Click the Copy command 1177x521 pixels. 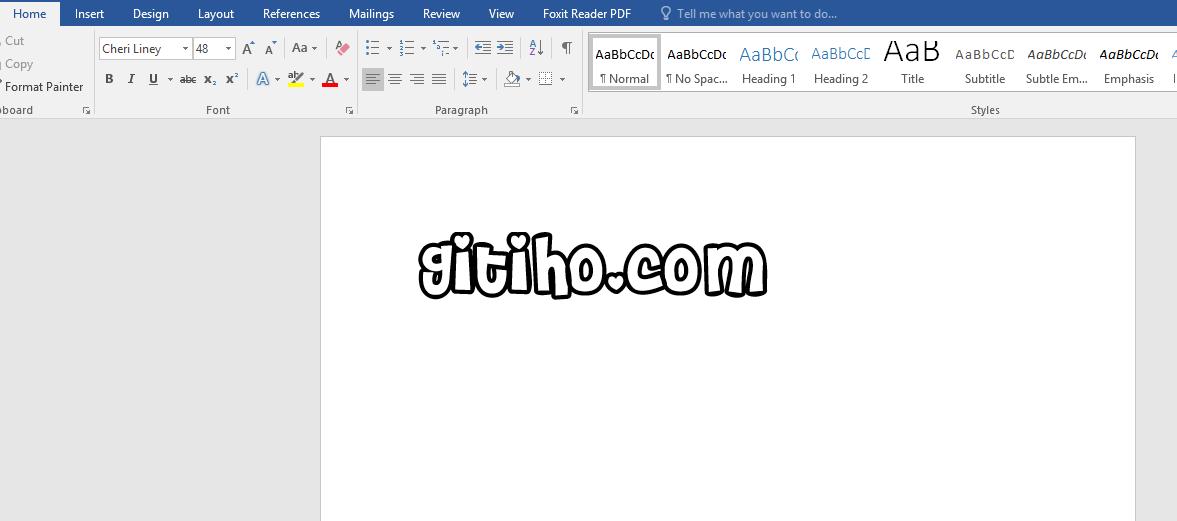(x=17, y=64)
